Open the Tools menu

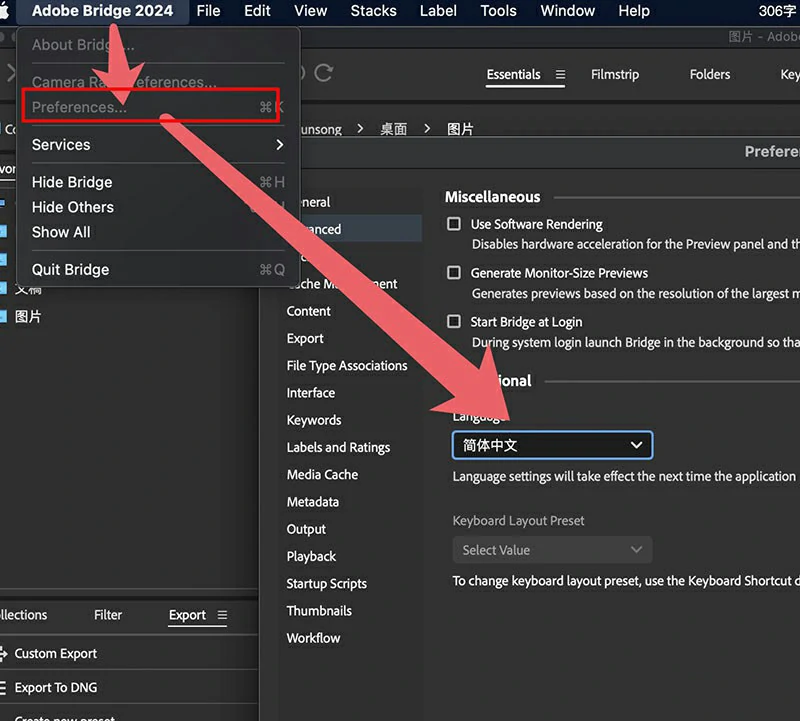(498, 11)
